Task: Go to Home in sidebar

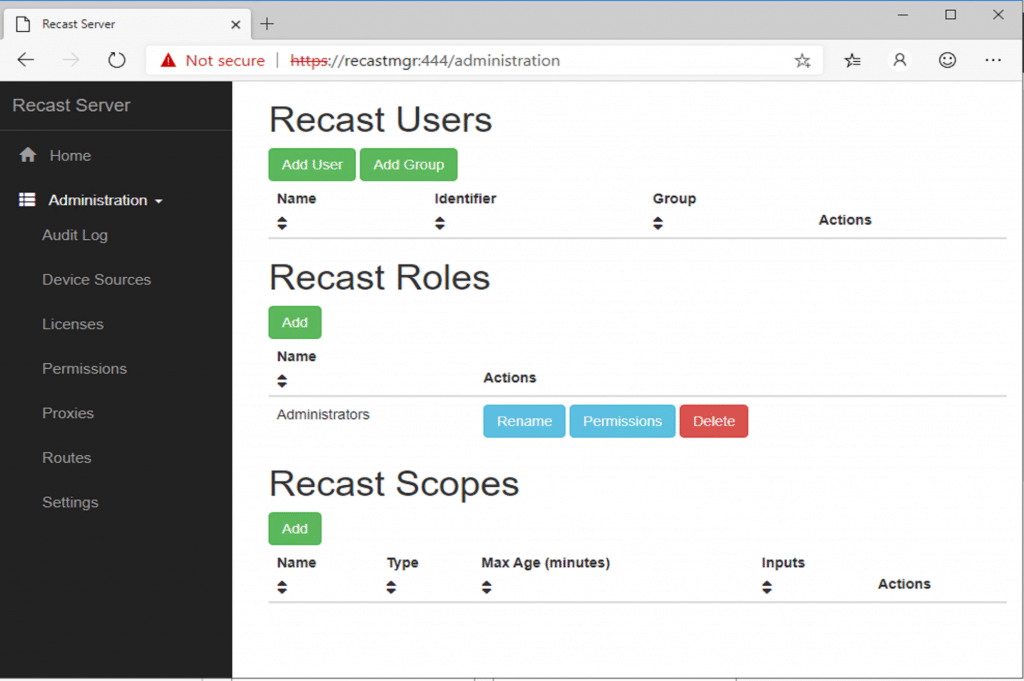Action: (x=70, y=155)
